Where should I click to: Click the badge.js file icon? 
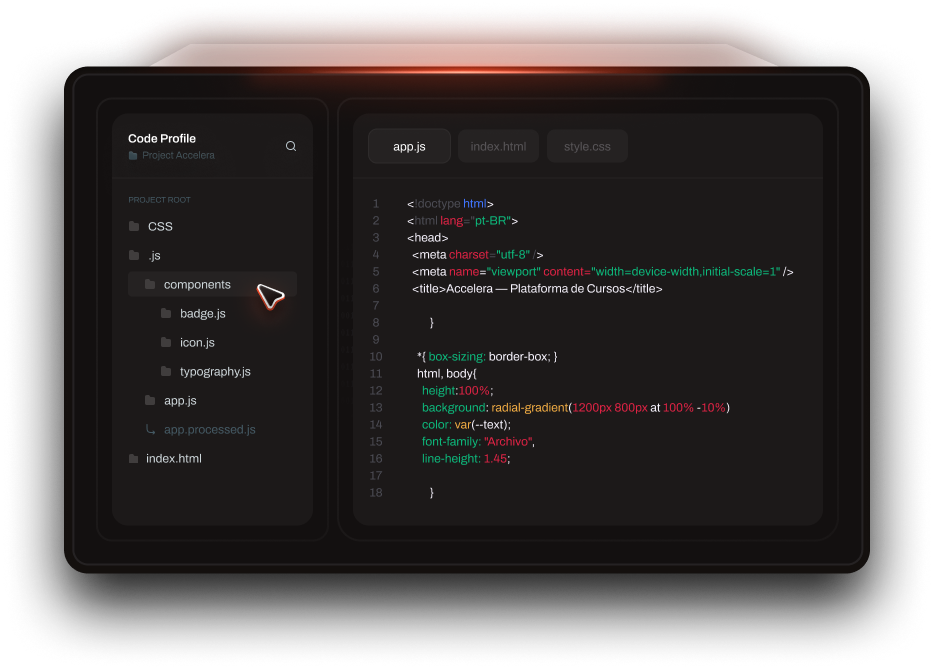[x=166, y=313]
